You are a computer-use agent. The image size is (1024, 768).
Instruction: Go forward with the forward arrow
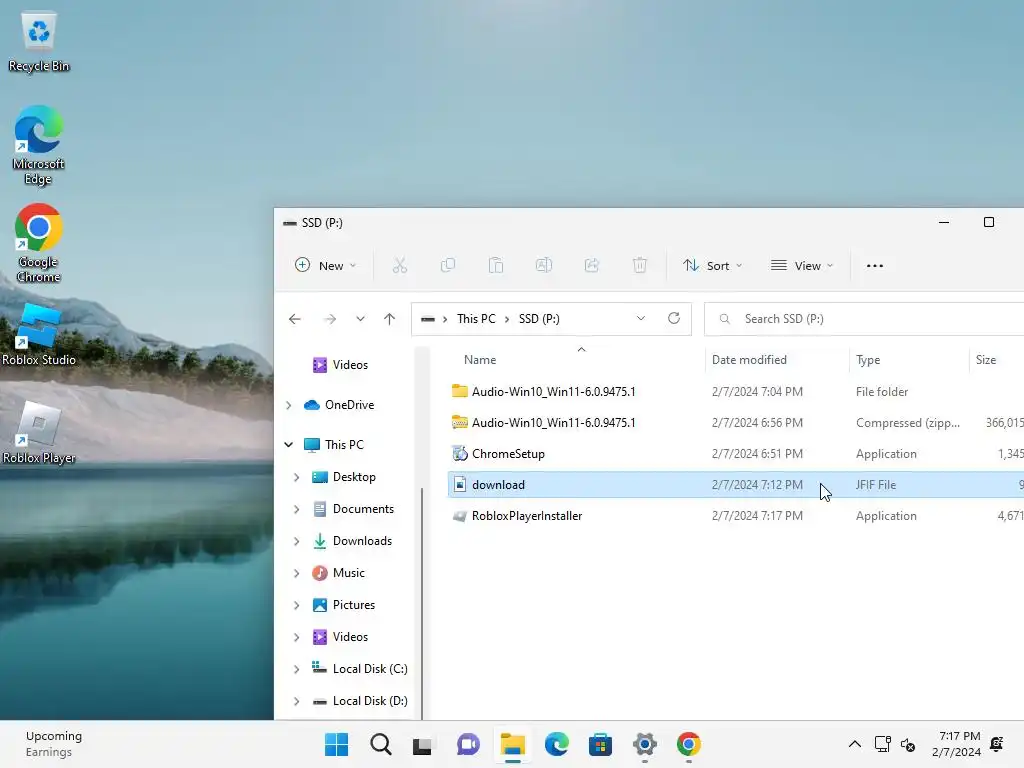(330, 319)
